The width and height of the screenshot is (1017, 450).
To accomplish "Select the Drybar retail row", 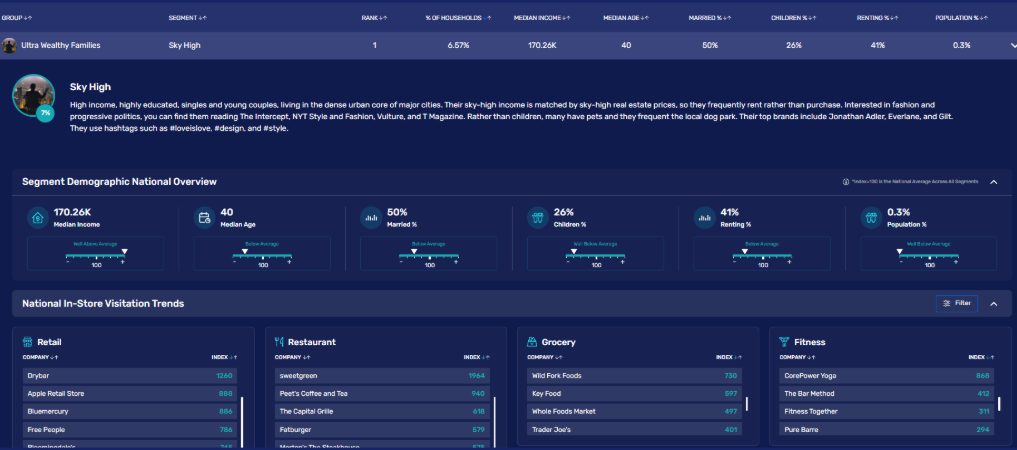I will [130, 375].
